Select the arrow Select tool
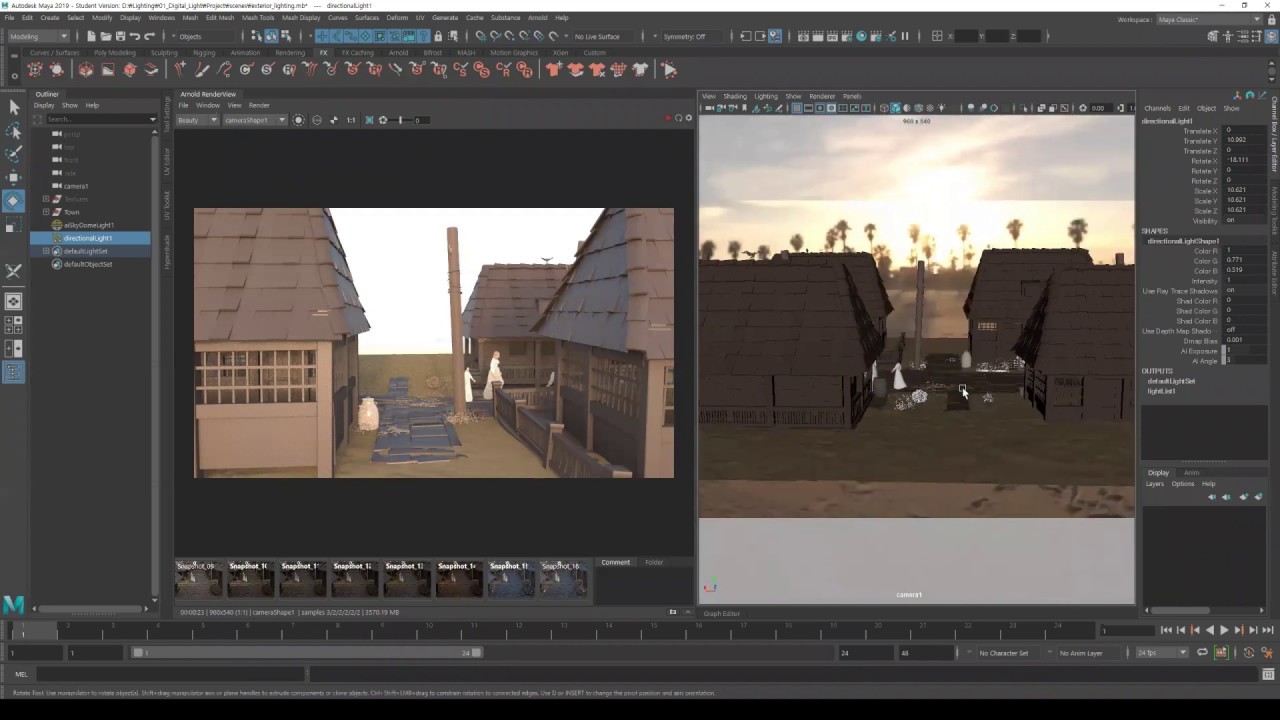Viewport: 1280px width, 720px height. coord(13,107)
